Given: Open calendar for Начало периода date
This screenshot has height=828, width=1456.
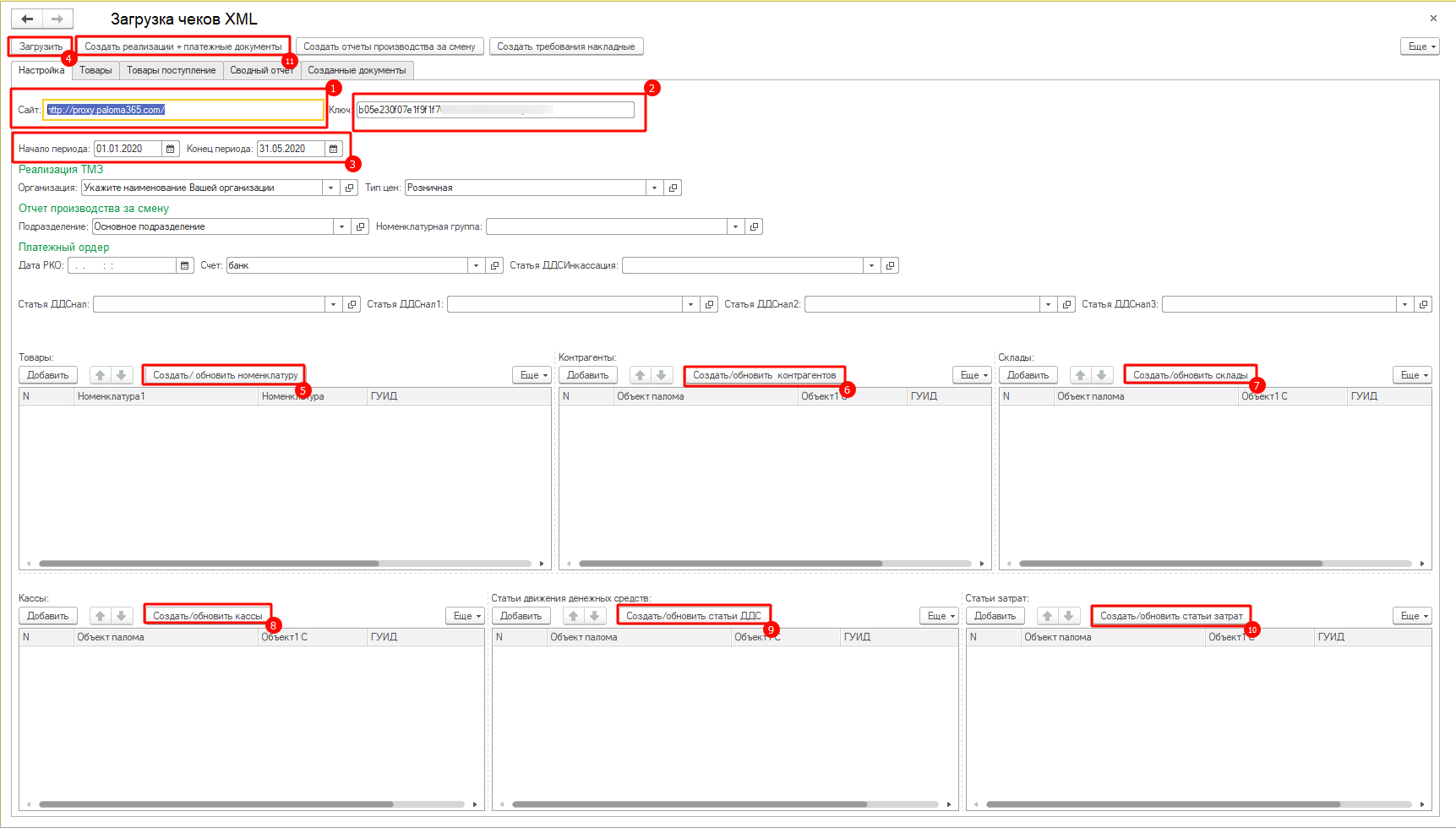Looking at the screenshot, I should click(x=171, y=149).
